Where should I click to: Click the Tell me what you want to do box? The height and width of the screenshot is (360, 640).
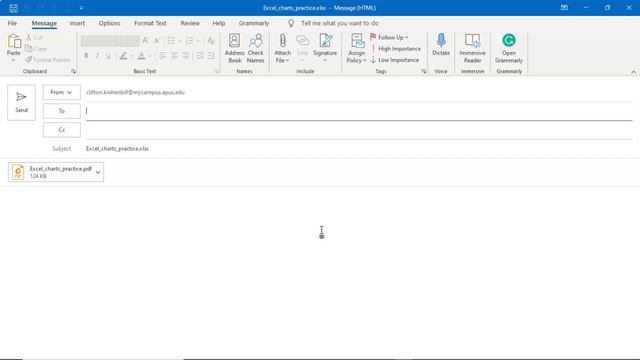[x=340, y=23]
